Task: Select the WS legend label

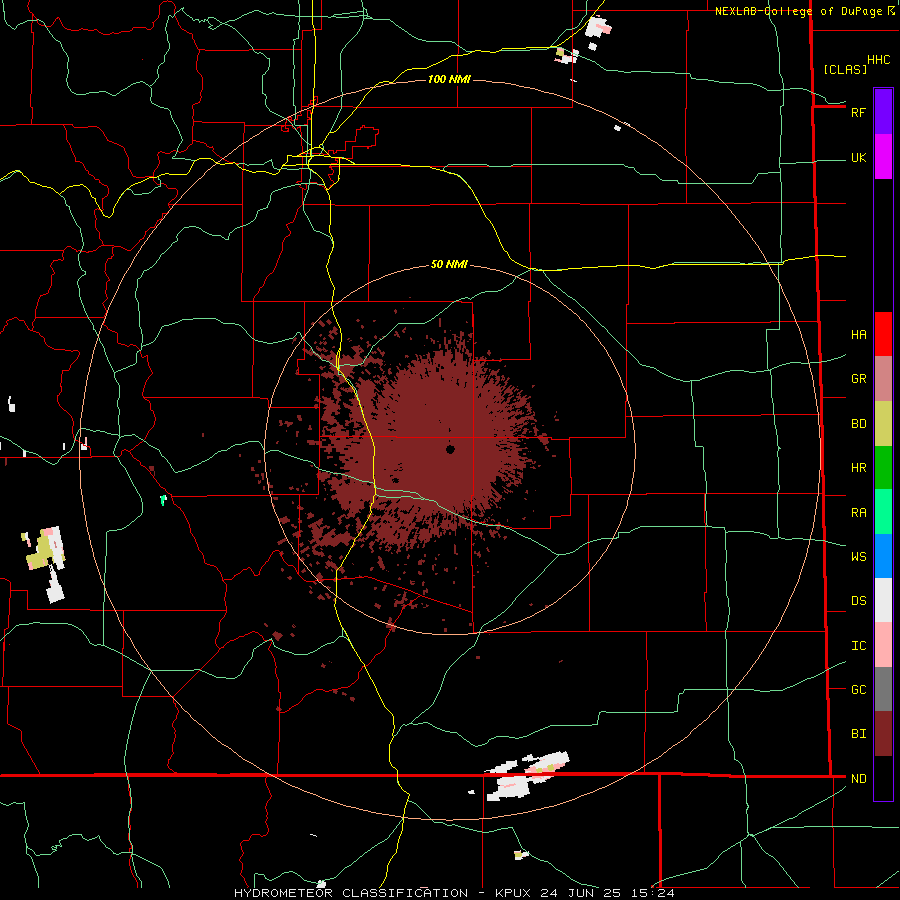Action: (858, 557)
